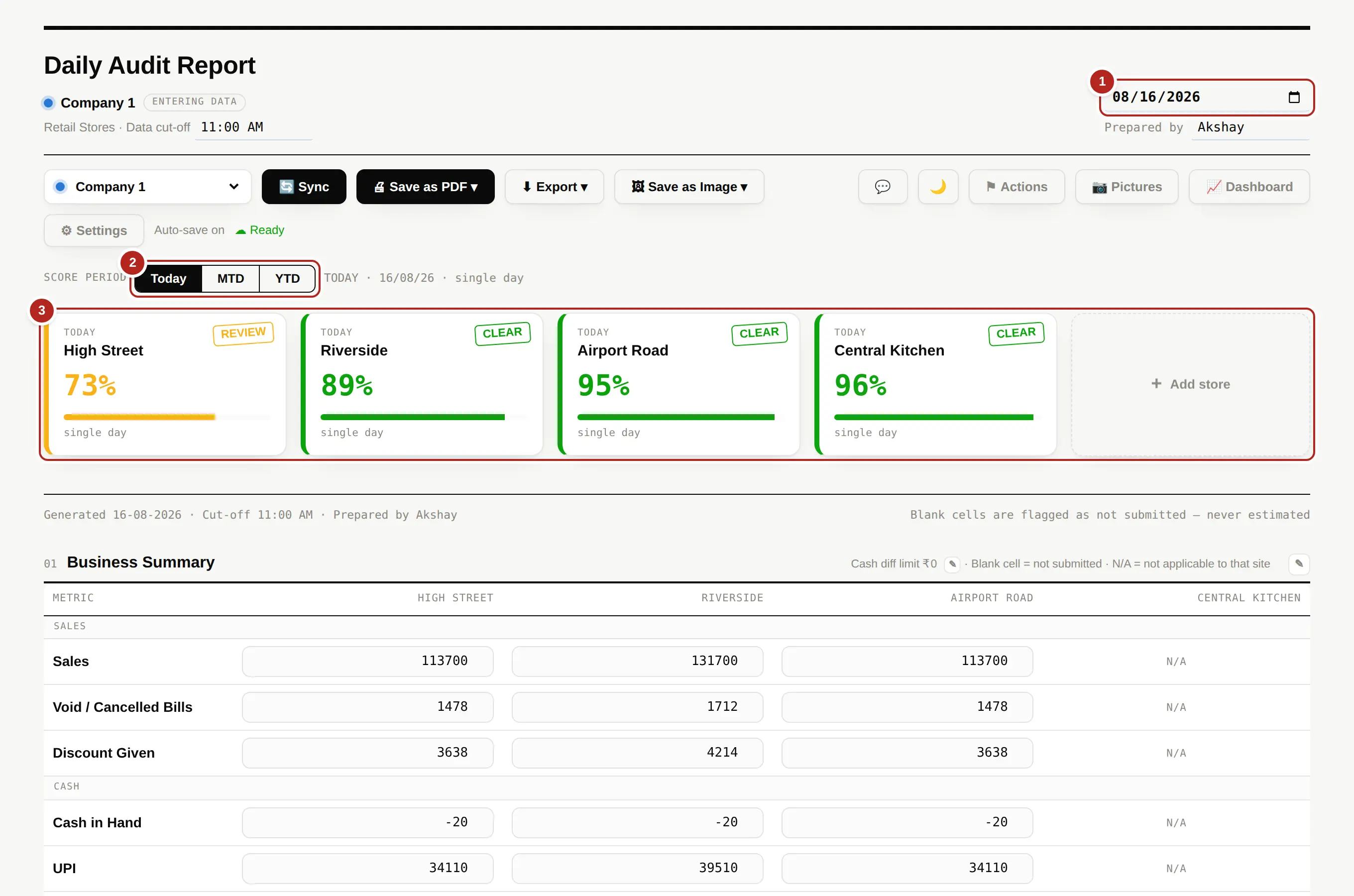Click the Business Summary section title
Image resolution: width=1354 pixels, height=896 pixels.
(140, 562)
